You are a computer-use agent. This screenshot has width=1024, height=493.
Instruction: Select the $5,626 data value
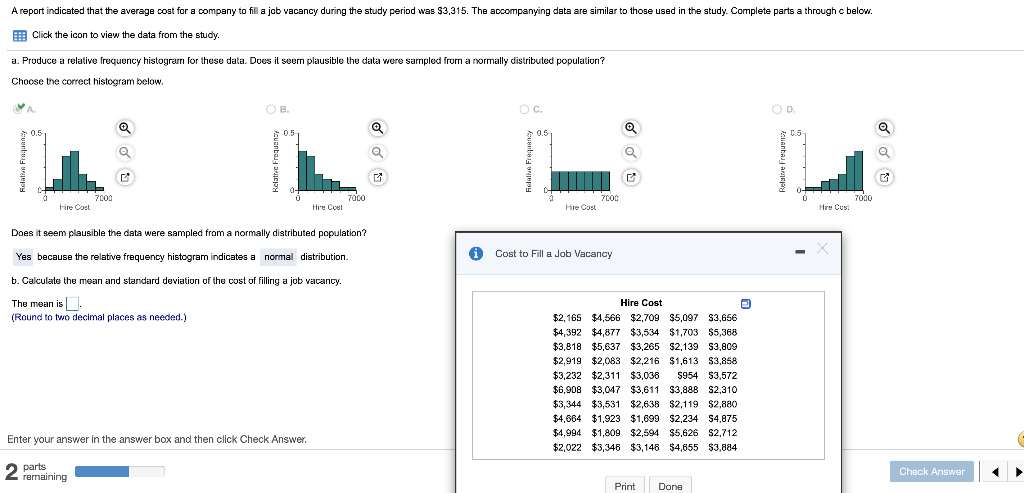(x=684, y=433)
